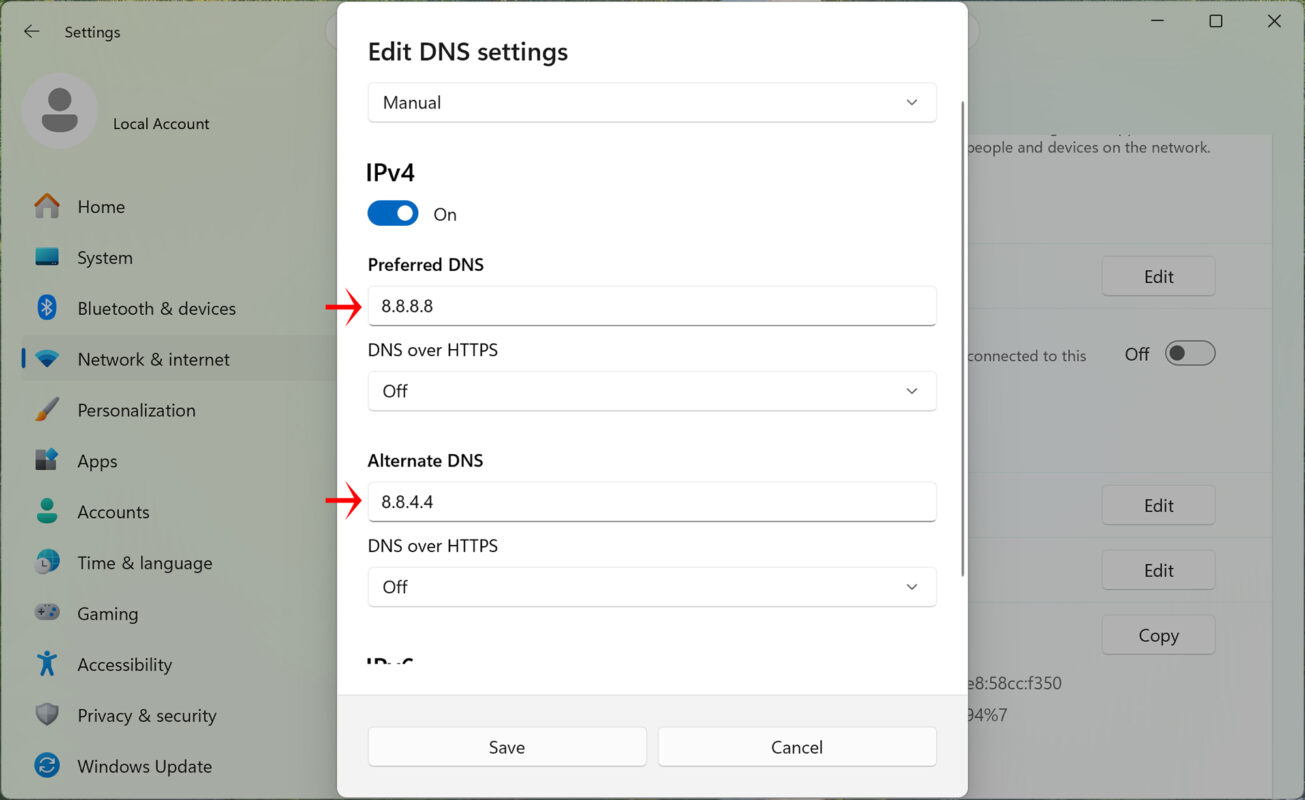Select the Accounts person icon

coord(47,512)
